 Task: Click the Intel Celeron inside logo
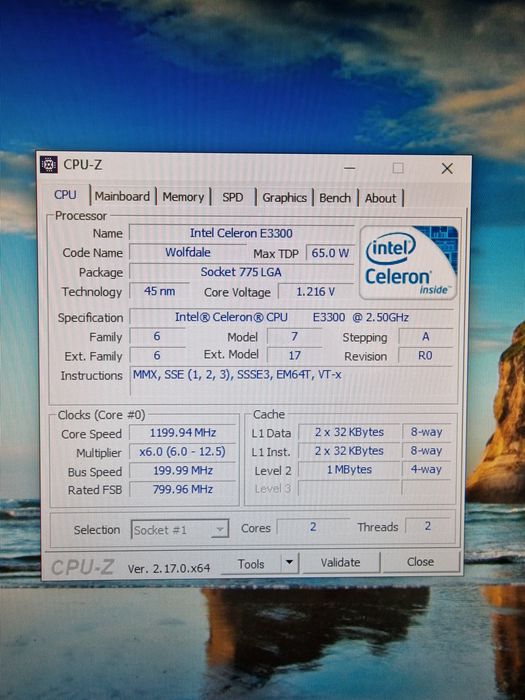408,262
